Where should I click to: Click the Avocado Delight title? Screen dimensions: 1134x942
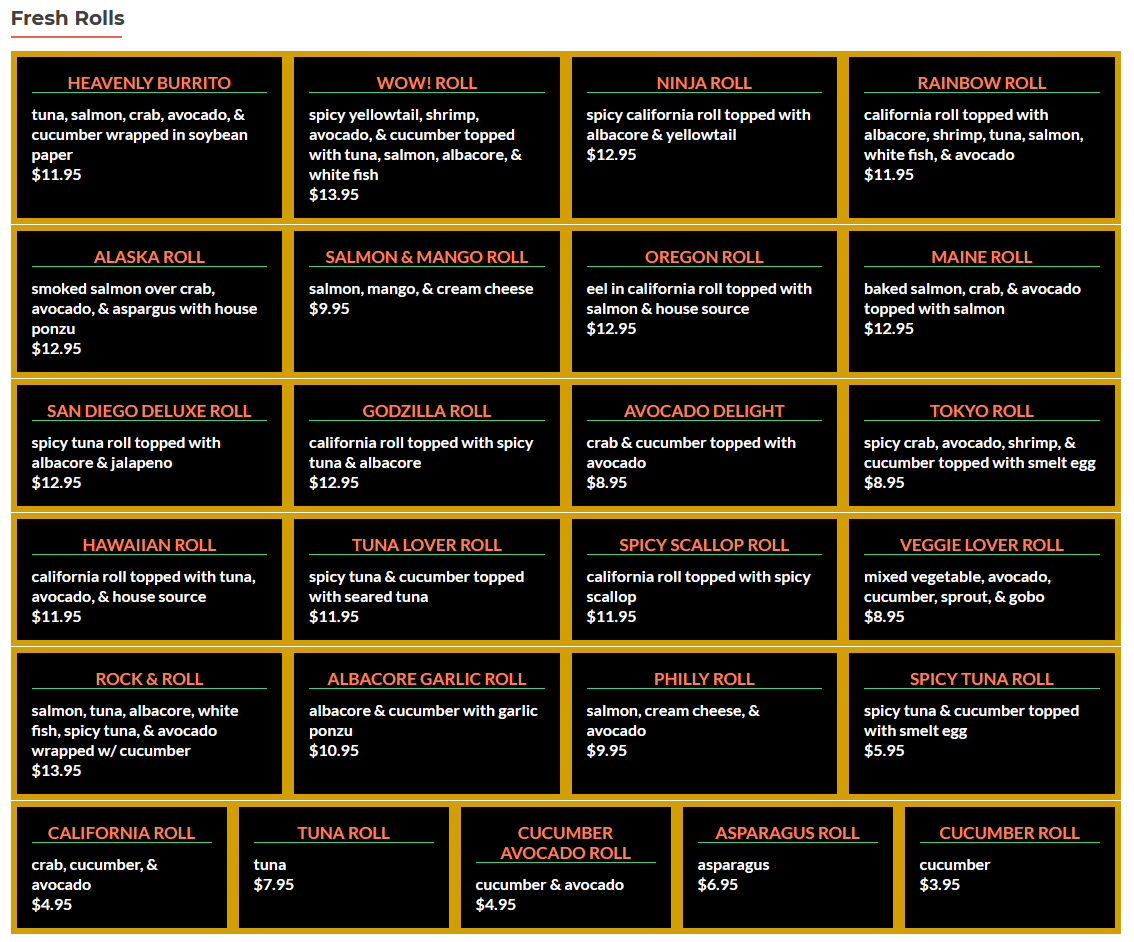pyautogui.click(x=704, y=411)
